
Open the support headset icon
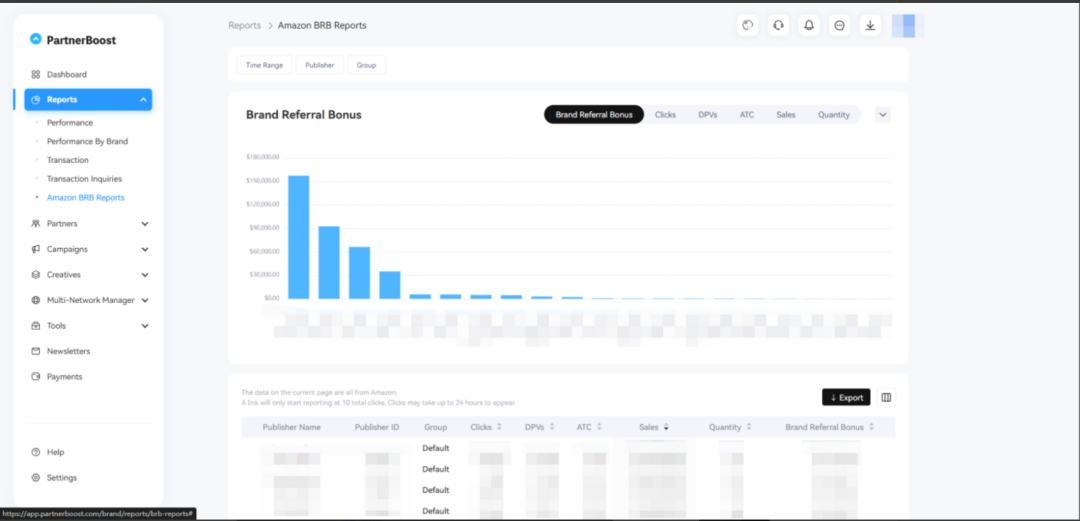(778, 25)
